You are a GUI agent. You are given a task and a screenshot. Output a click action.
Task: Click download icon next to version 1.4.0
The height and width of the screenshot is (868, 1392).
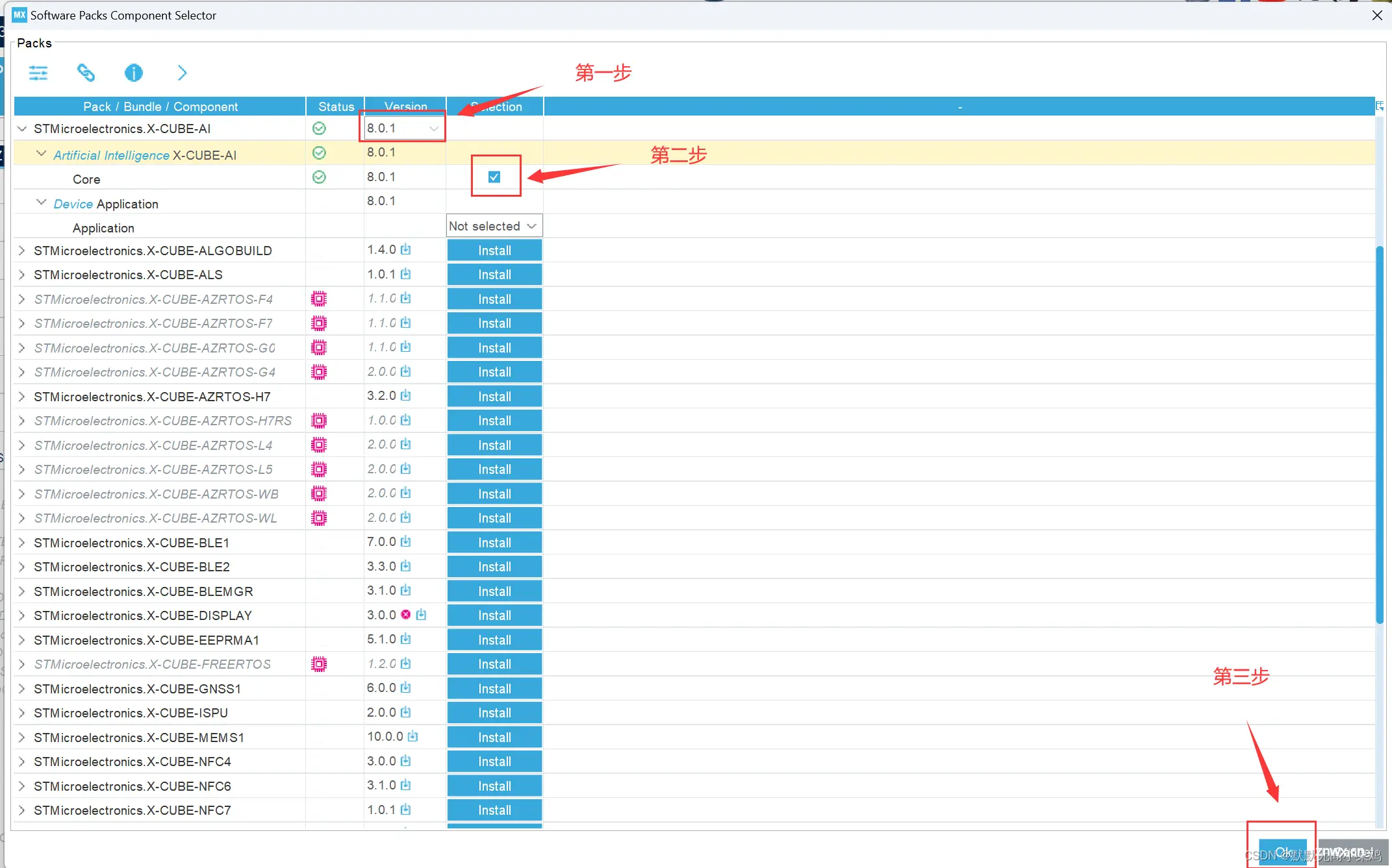(406, 249)
